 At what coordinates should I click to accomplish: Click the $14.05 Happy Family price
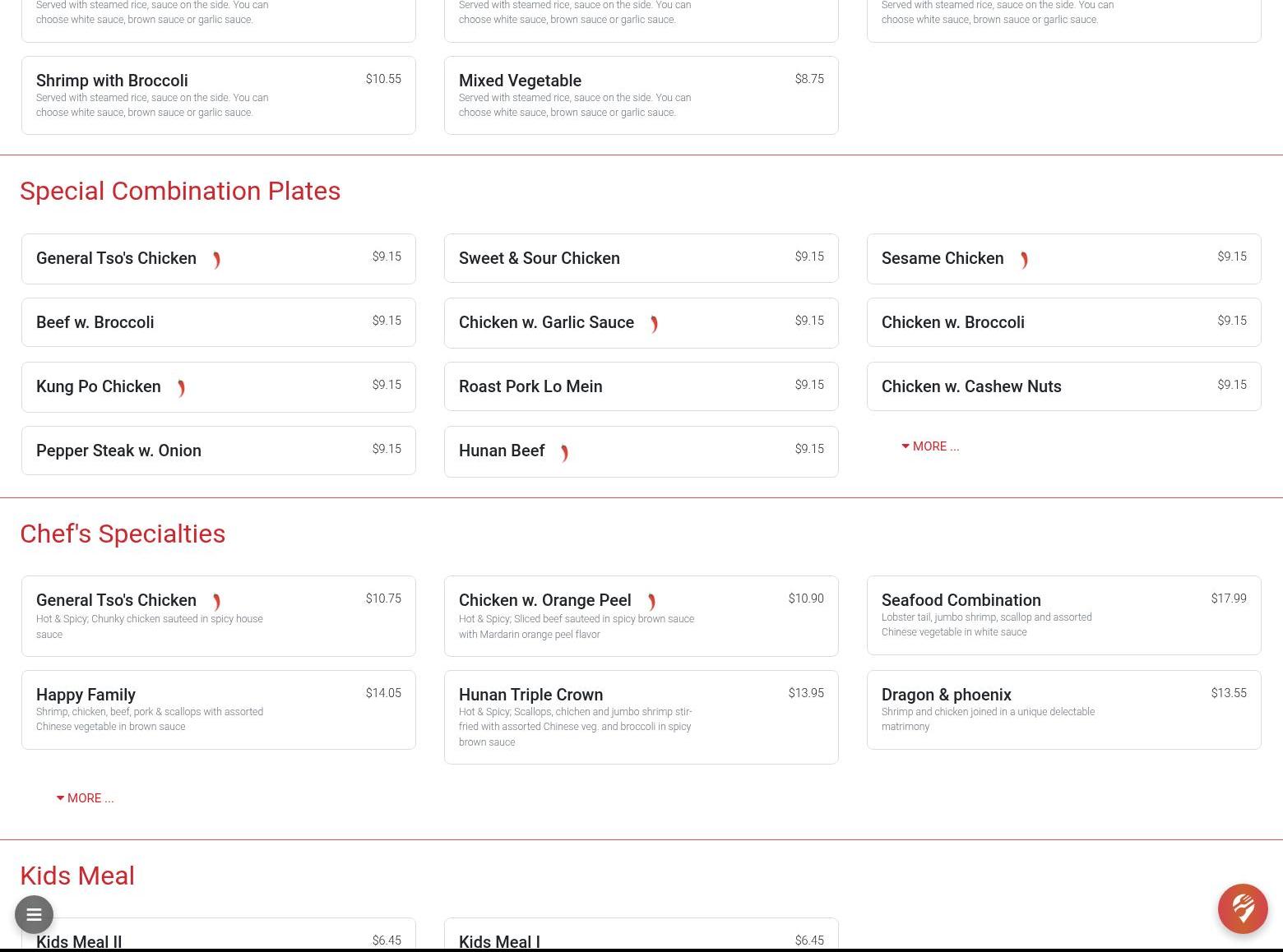click(x=383, y=693)
